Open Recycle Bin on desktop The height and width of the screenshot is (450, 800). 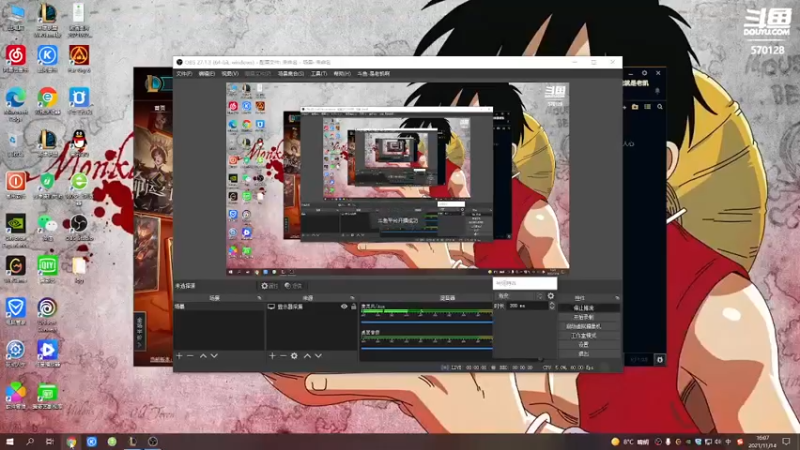click(14, 143)
